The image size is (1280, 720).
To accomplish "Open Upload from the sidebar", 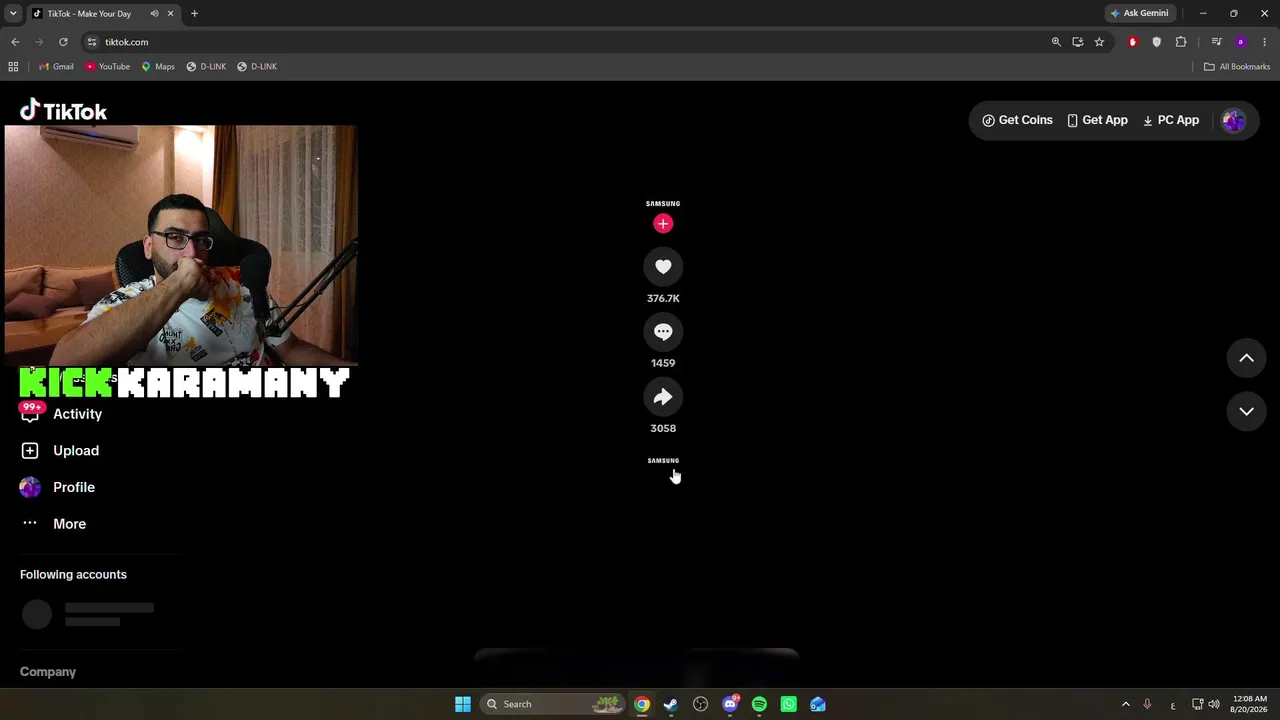I will pyautogui.click(x=76, y=451).
